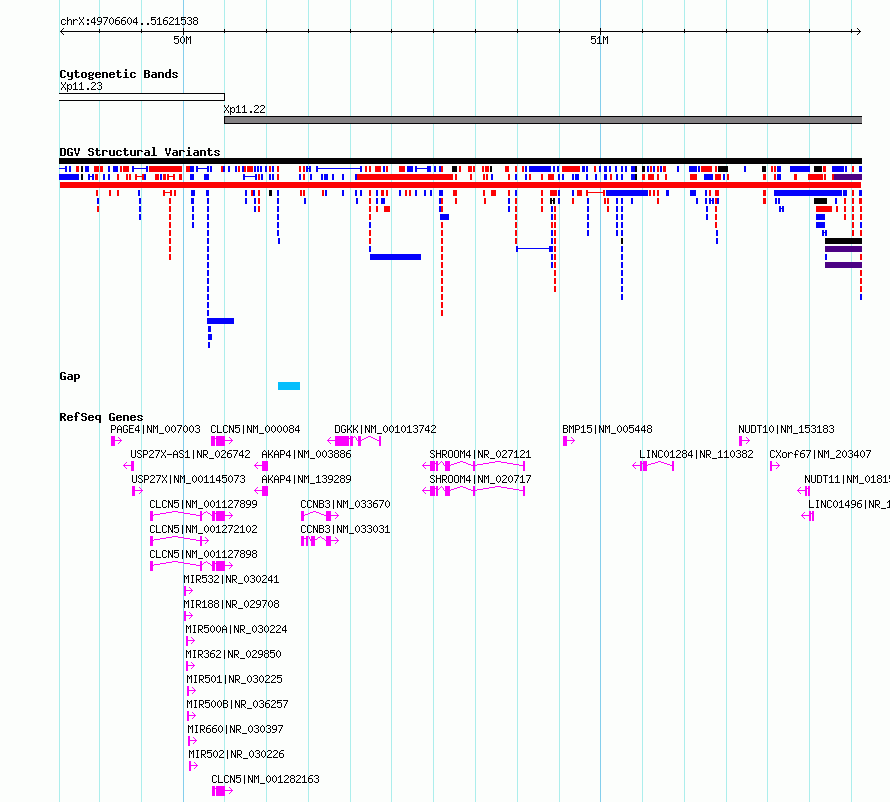Select the AKAP4|NM_139289 label
The height and width of the screenshot is (802, 890).
[x=306, y=479]
